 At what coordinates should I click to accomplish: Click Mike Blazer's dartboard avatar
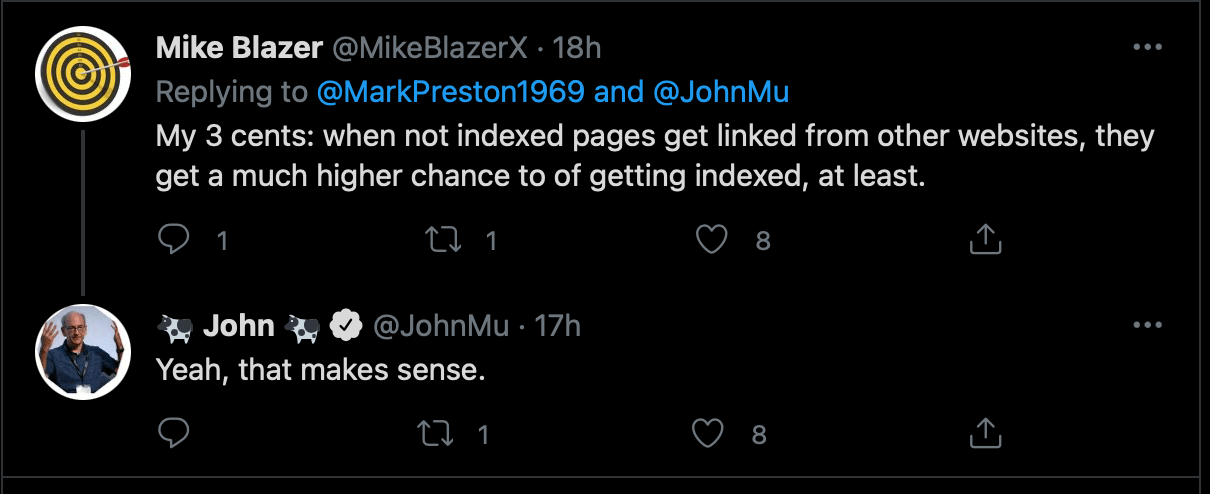(84, 72)
